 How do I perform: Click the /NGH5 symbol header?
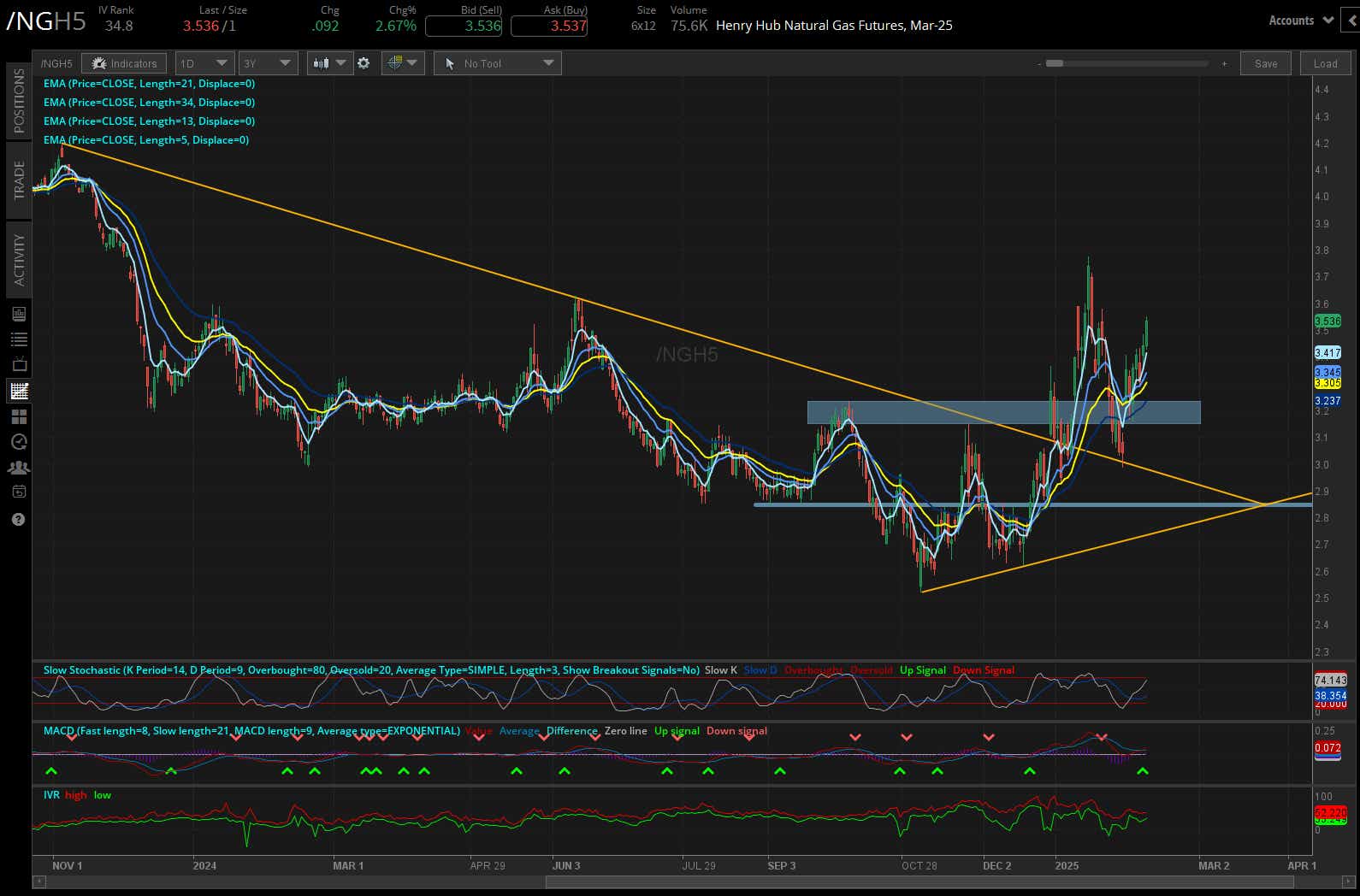[x=46, y=21]
